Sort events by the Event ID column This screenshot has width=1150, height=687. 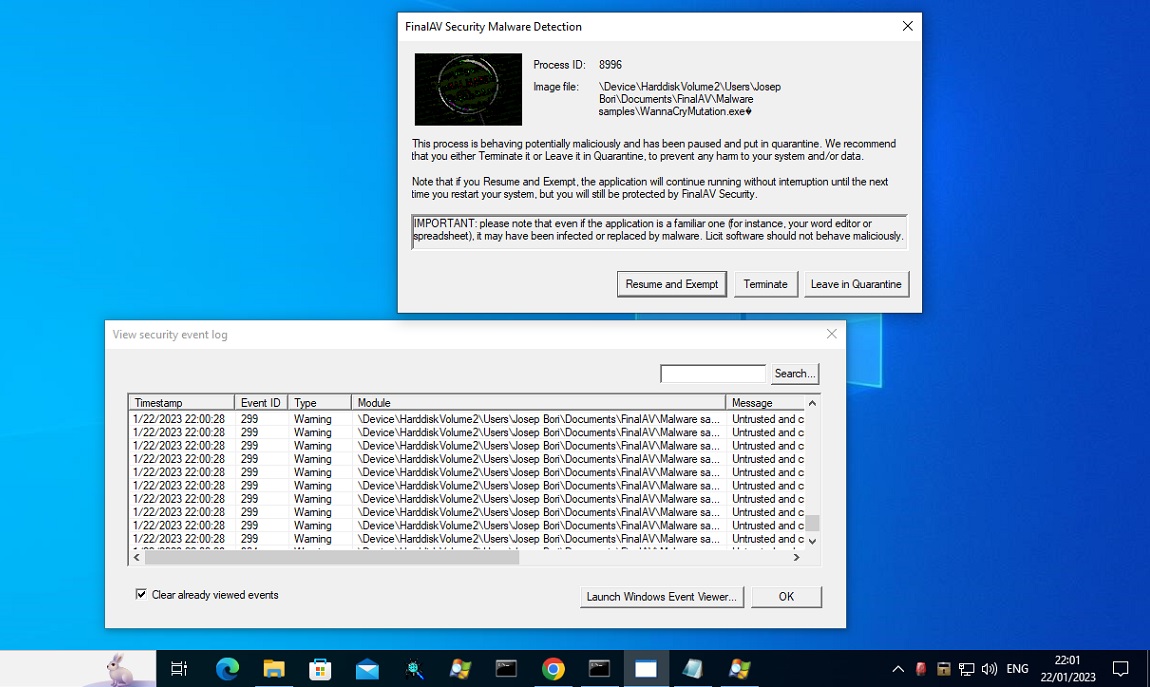pyautogui.click(x=261, y=403)
